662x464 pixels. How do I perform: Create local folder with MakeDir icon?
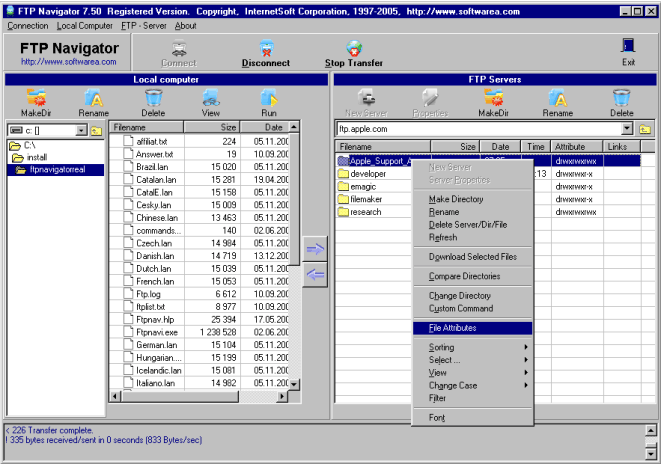(36, 98)
